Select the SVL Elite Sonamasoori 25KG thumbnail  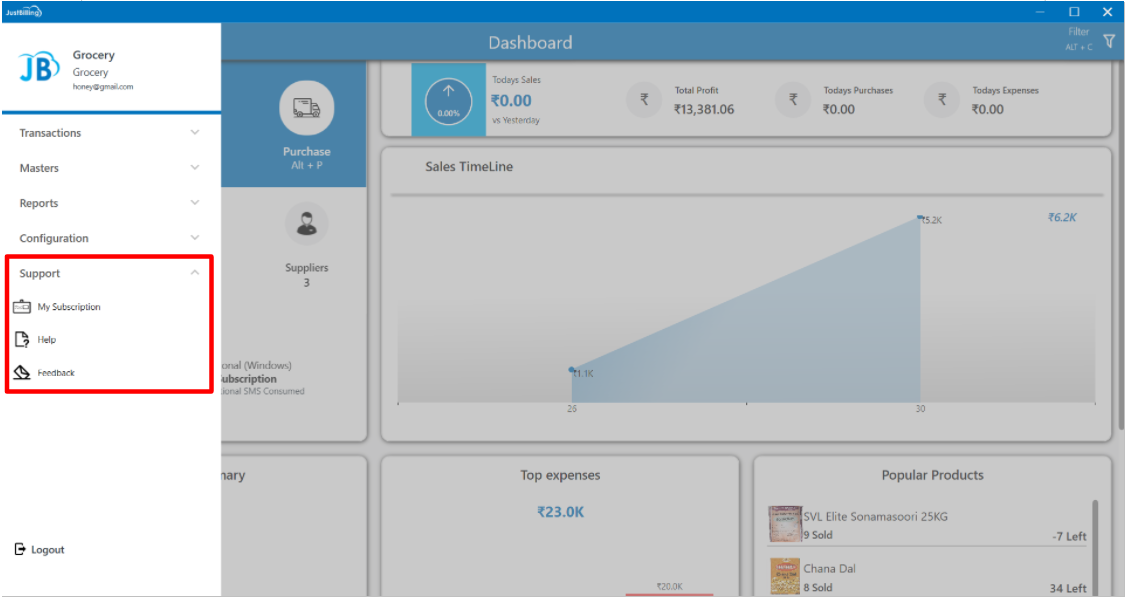click(x=784, y=524)
